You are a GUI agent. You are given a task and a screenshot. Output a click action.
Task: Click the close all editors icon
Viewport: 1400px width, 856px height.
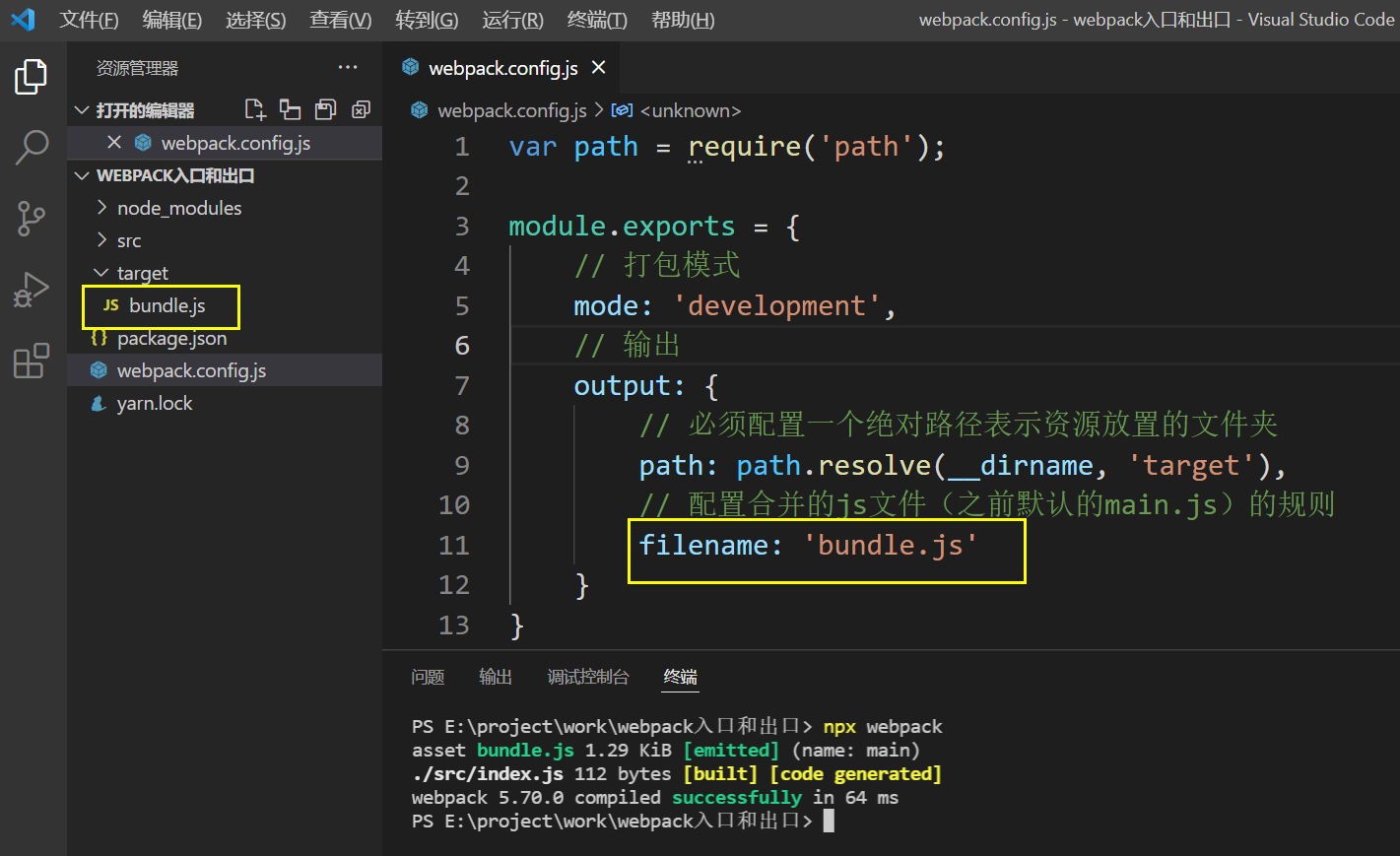point(362,109)
